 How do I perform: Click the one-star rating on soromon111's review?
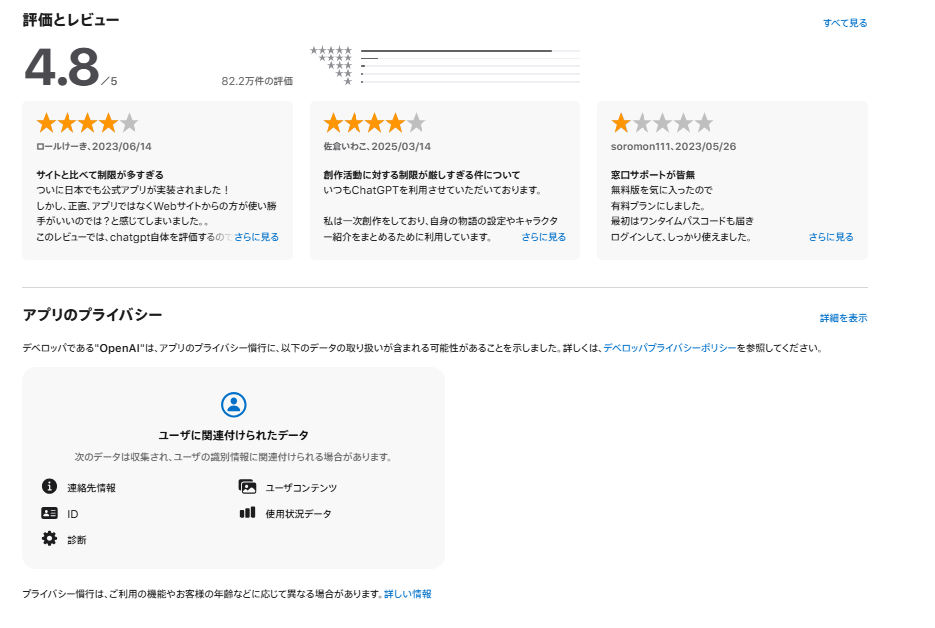pyautogui.click(x=662, y=123)
